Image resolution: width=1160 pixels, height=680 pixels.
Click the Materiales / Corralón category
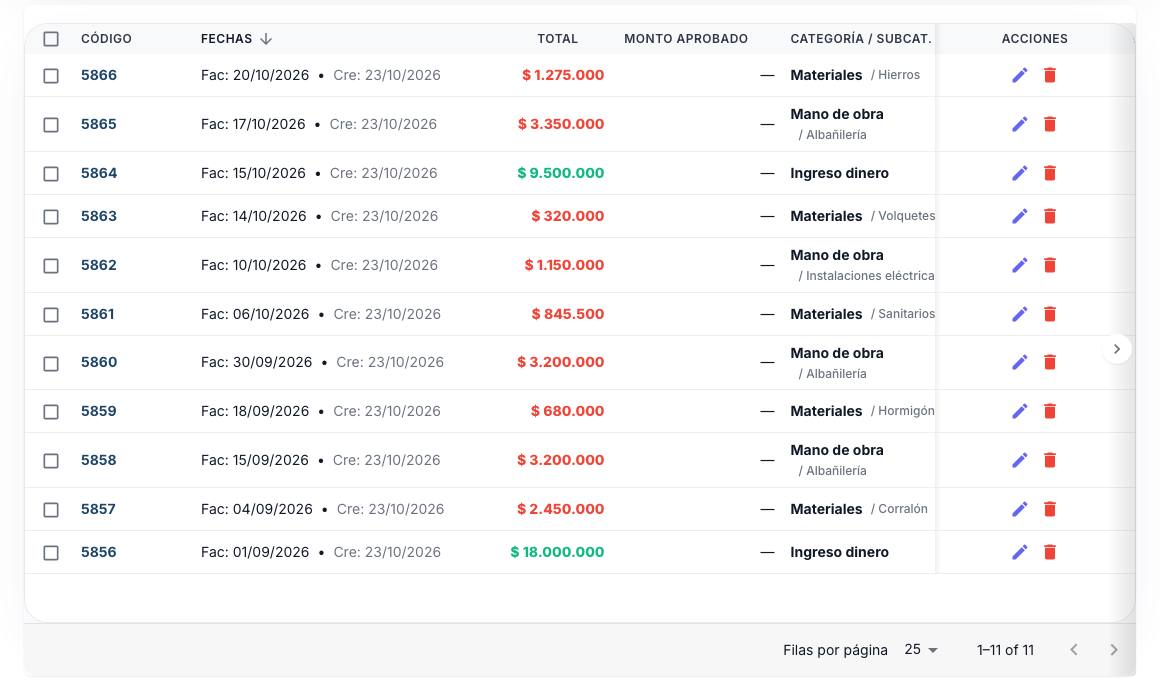coord(859,509)
